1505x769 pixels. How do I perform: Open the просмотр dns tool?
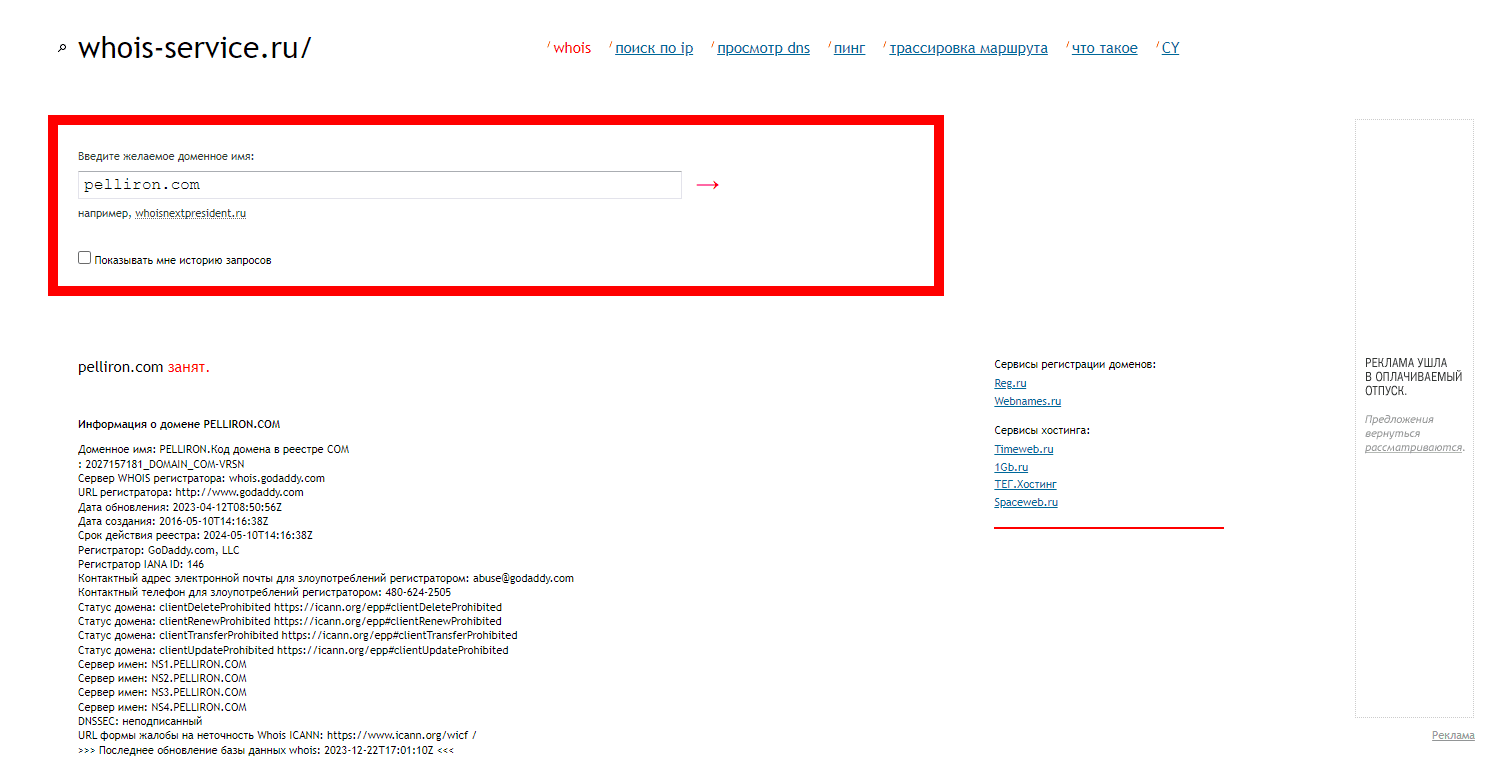[763, 48]
